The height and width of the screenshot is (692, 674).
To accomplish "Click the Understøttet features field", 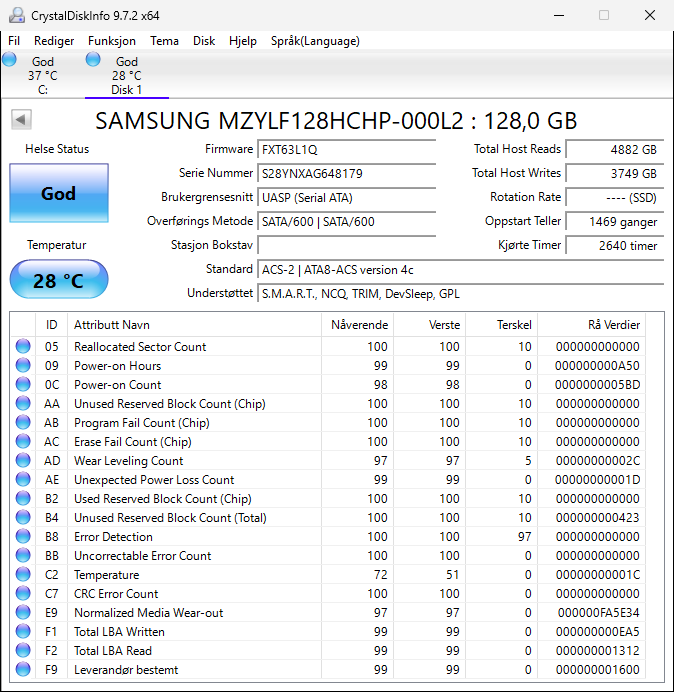I will click(x=461, y=294).
